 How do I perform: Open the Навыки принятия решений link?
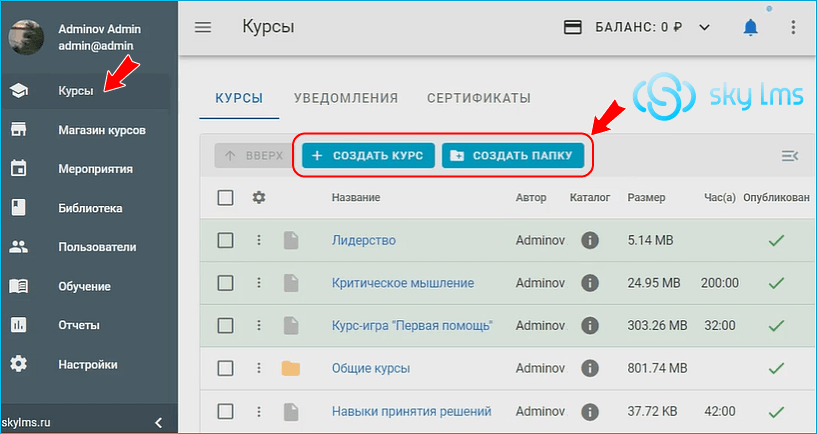point(412,412)
